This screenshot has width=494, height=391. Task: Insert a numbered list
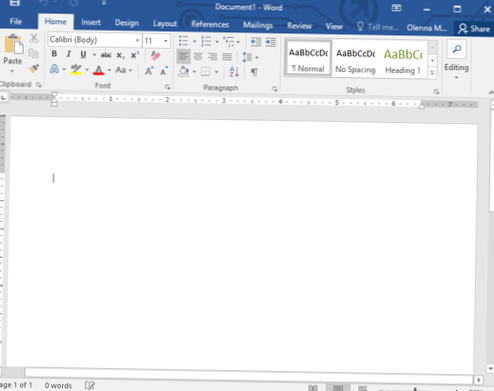(x=206, y=41)
